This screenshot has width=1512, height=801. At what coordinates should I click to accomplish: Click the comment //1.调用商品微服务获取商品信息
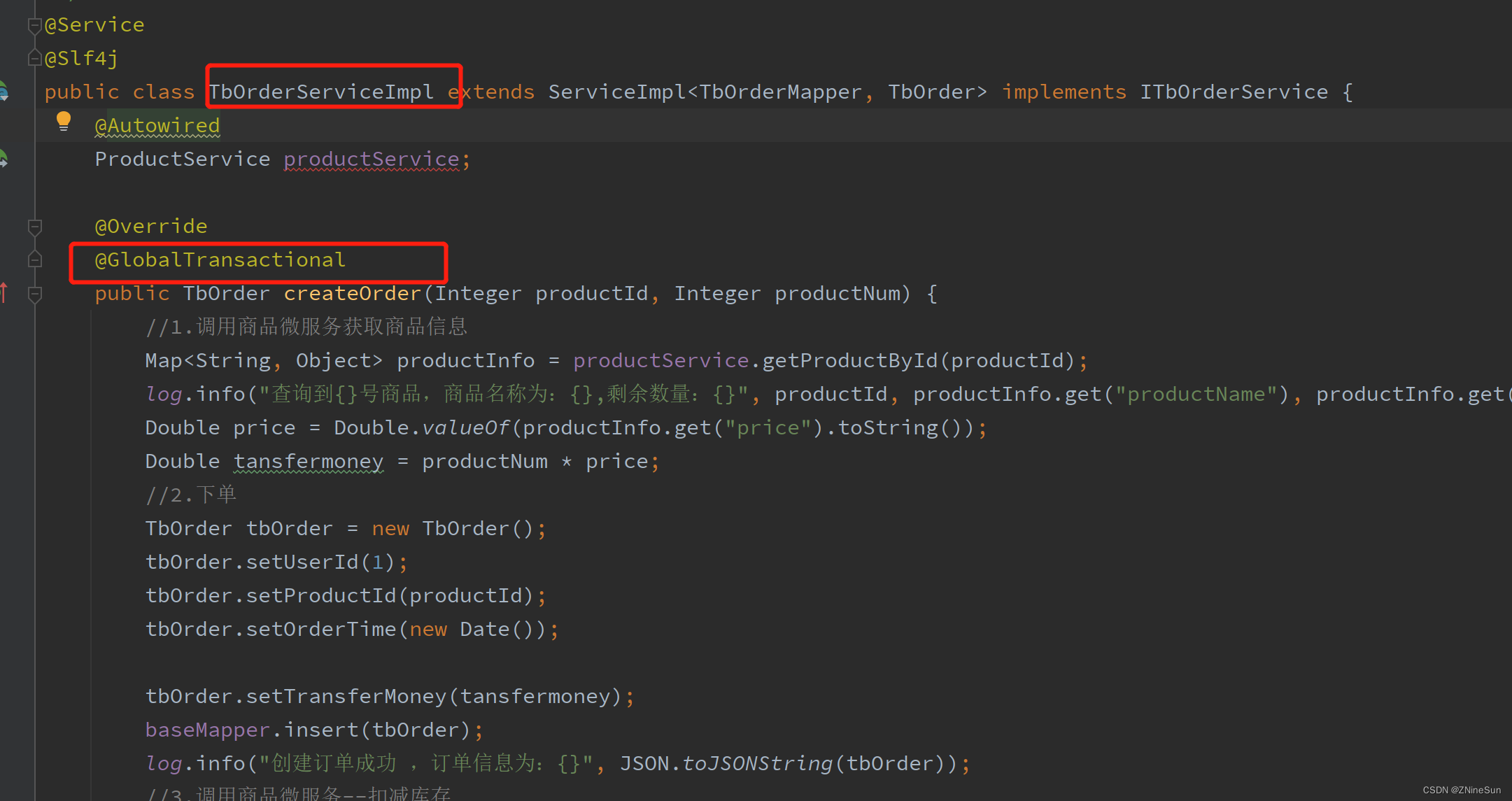tap(306, 327)
